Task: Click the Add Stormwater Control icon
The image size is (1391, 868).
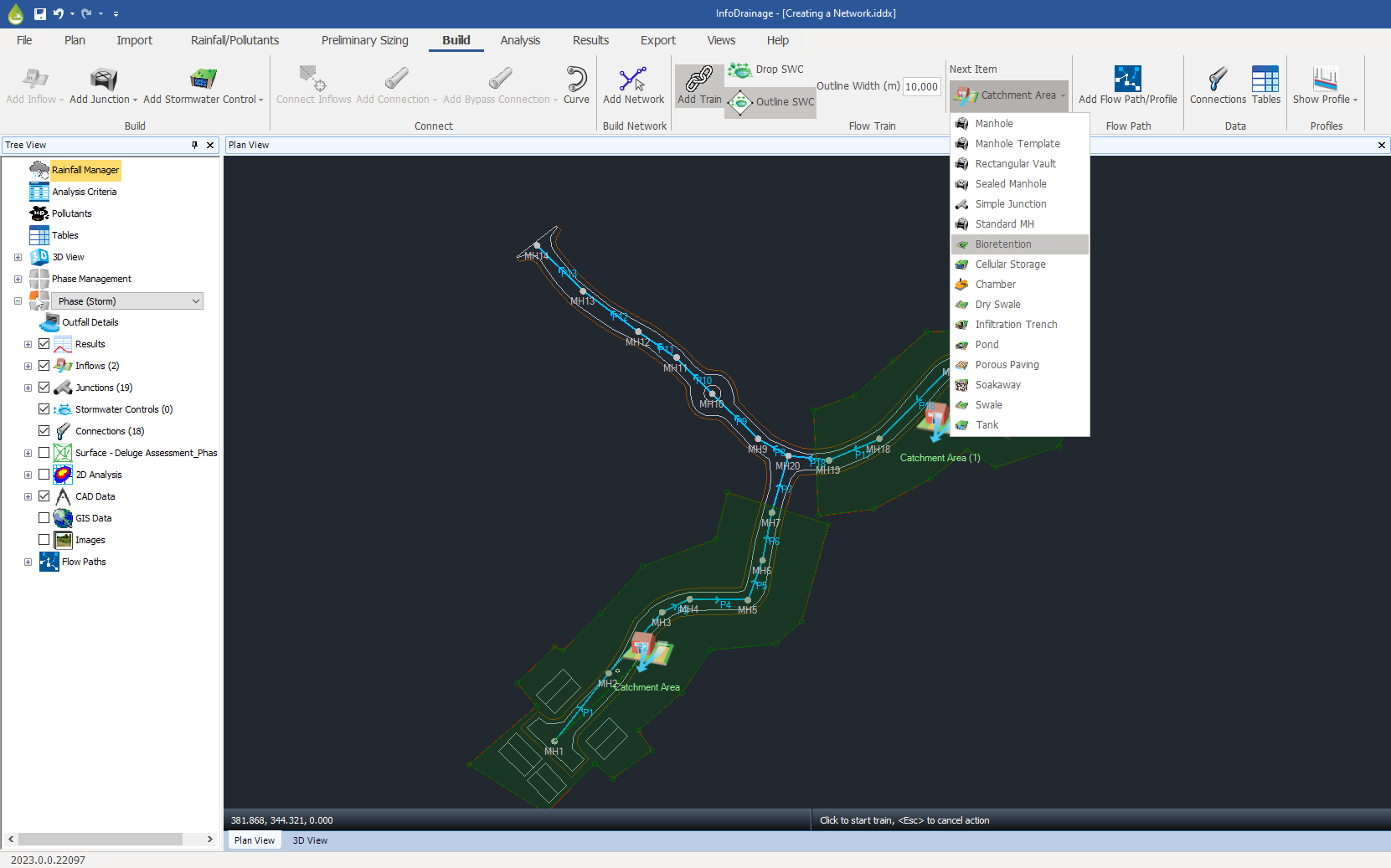Action: click(x=203, y=79)
